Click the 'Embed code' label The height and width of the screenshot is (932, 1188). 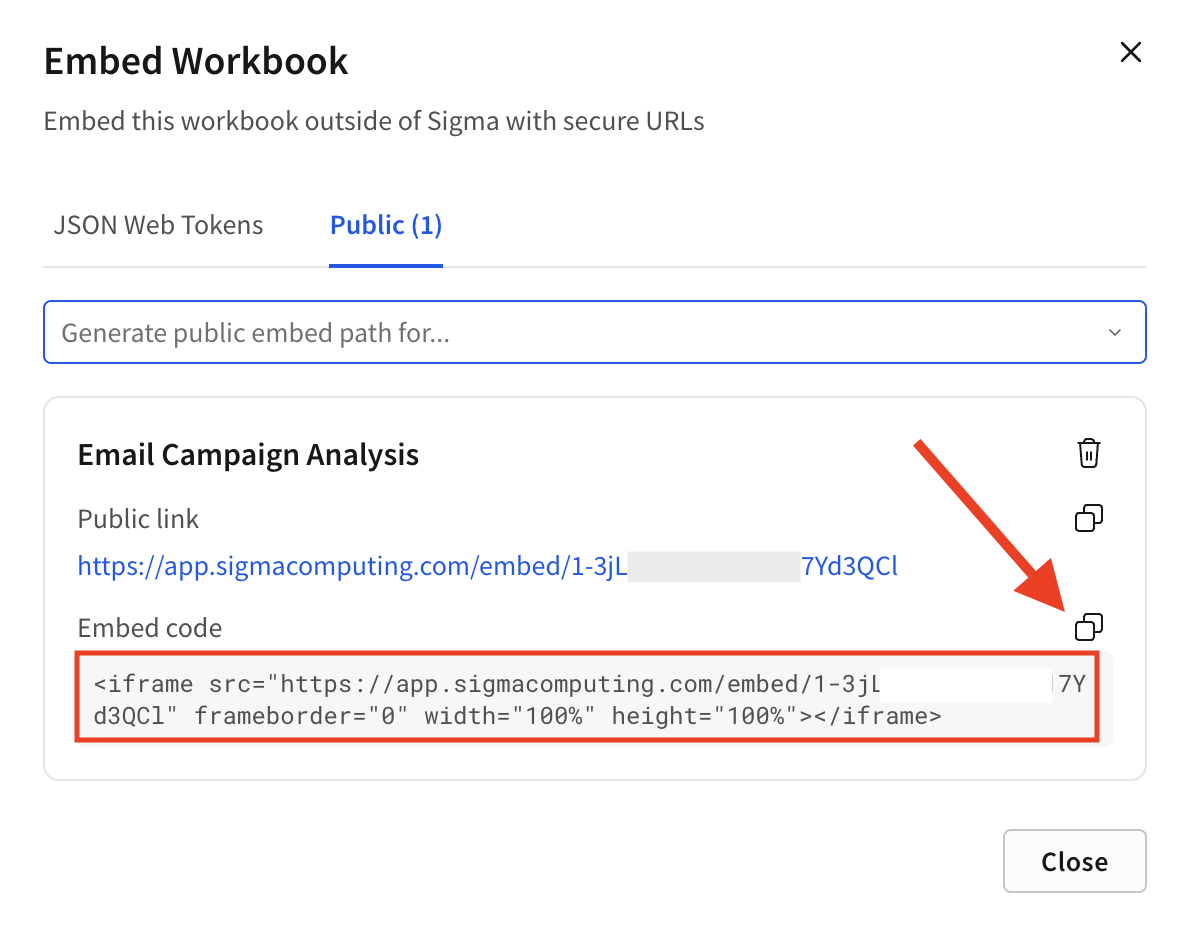(x=150, y=628)
